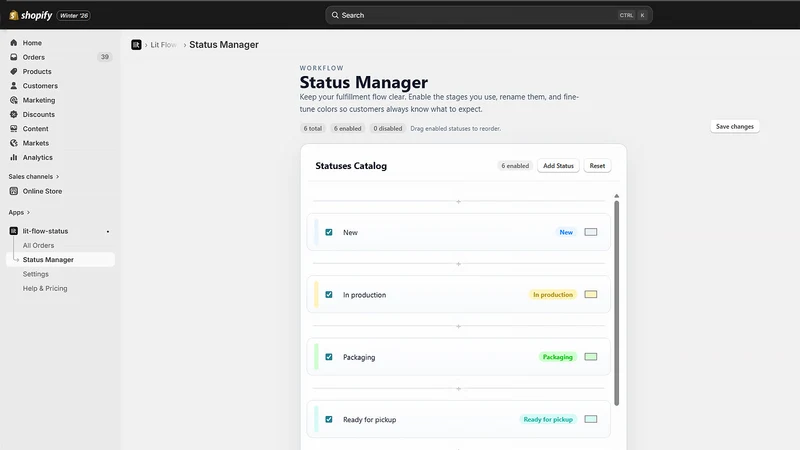
Task: Click the pin dot next to lit-flow-status
Action: pos(108,232)
